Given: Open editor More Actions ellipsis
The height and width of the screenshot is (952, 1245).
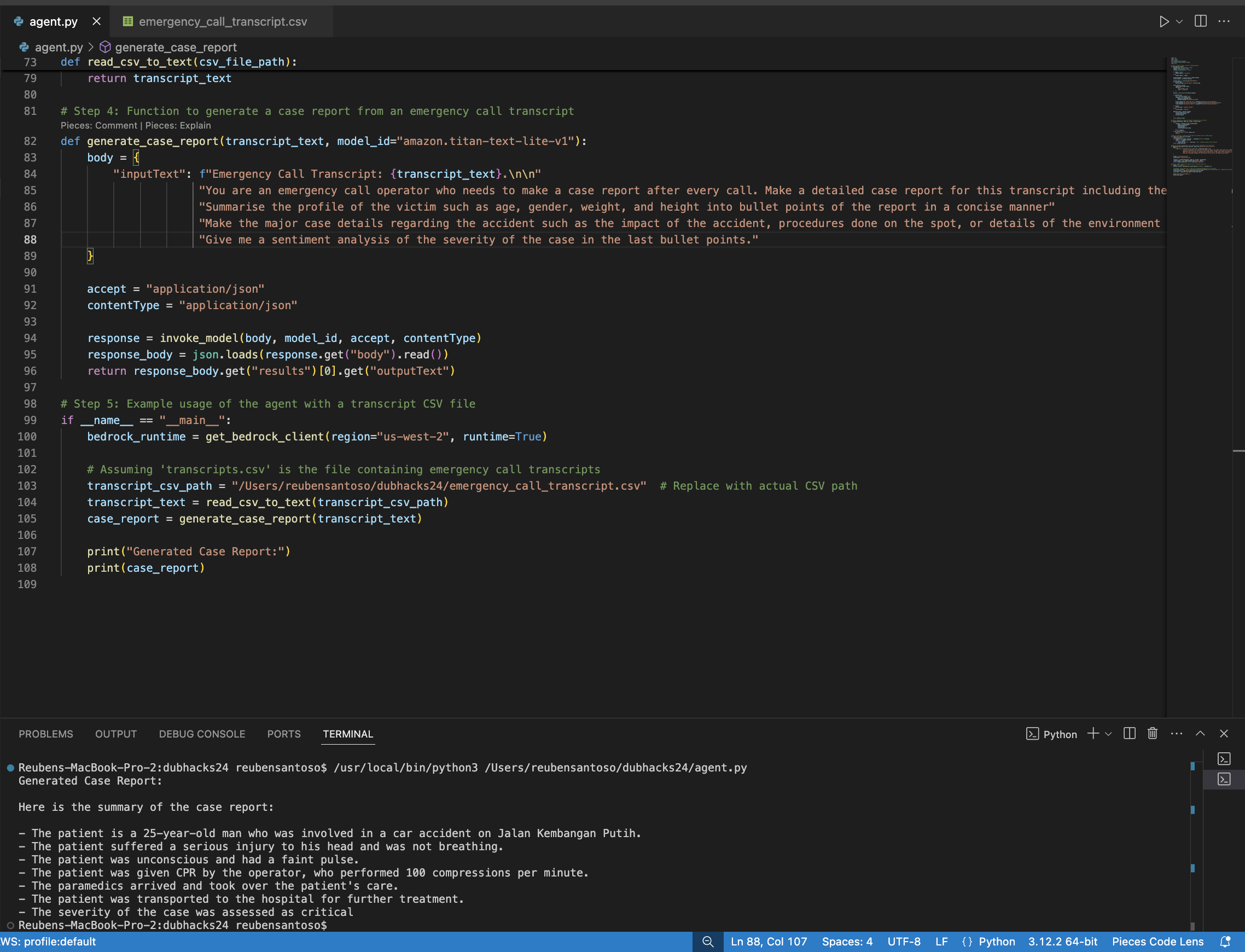Looking at the screenshot, I should (1224, 21).
